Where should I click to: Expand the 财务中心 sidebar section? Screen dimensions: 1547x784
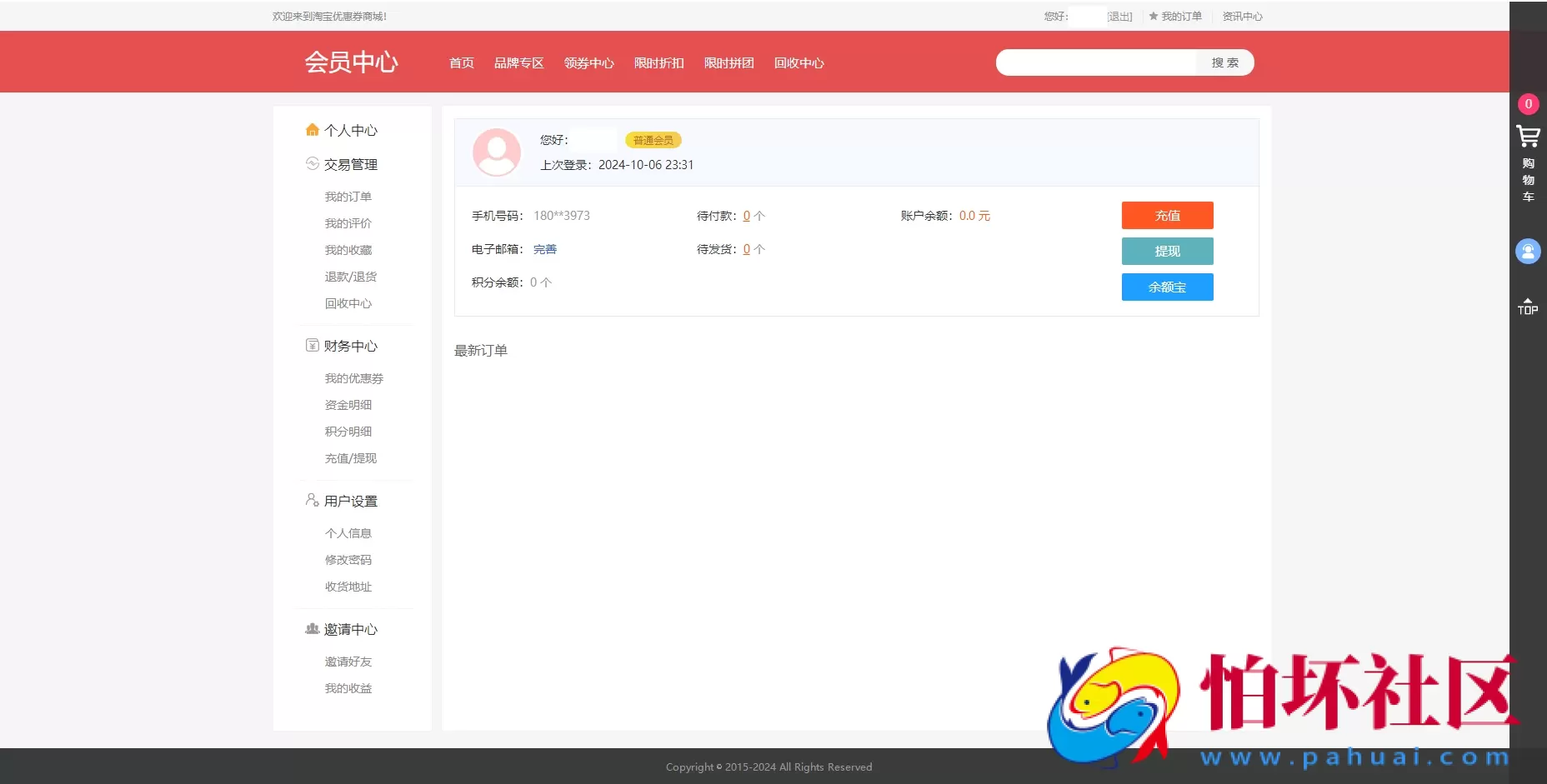tap(350, 346)
